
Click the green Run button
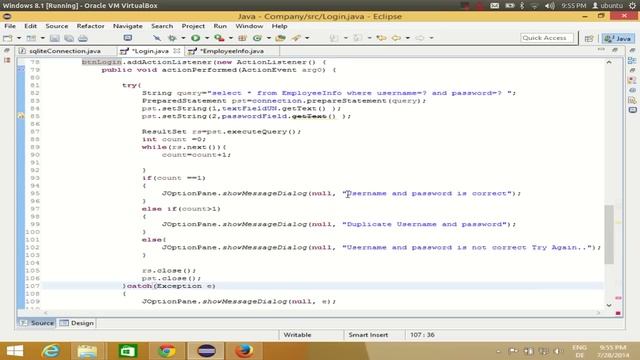[196, 38]
